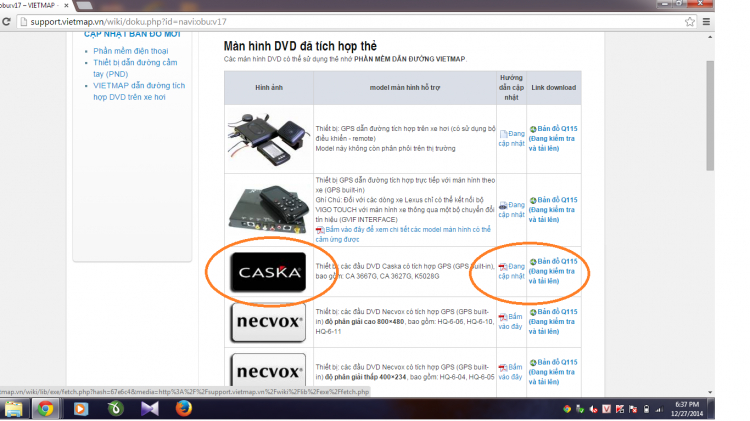Screen dimensions: 750x421
Task: Click the VIGO TOUCH device image thumbnail
Action: [268, 209]
